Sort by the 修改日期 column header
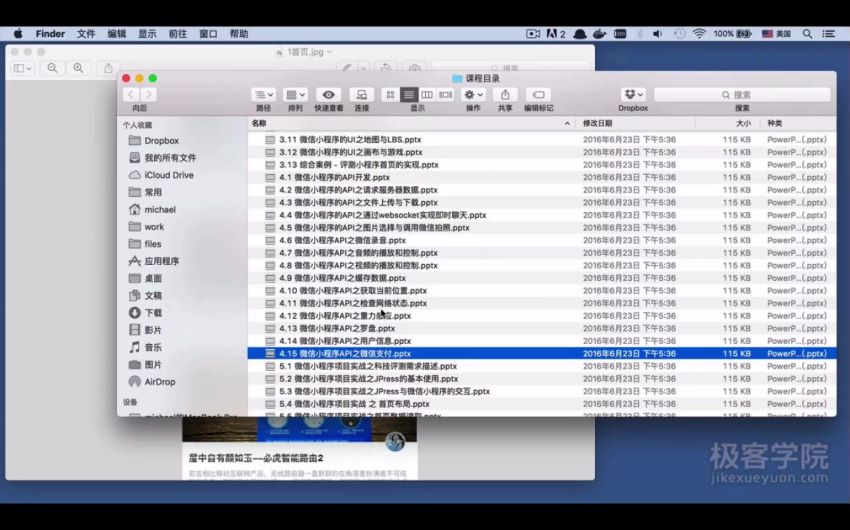Image resolution: width=850 pixels, height=530 pixels. (635, 124)
